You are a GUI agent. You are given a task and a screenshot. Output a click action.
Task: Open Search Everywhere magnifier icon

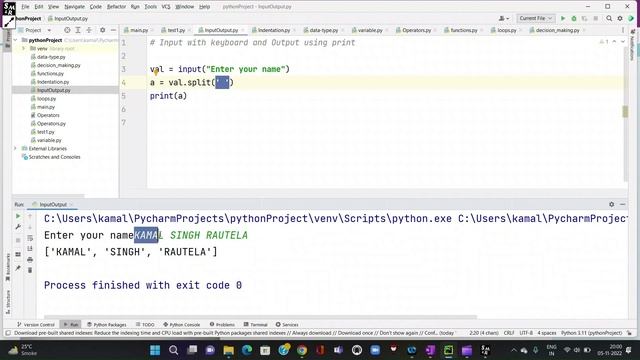click(609, 18)
